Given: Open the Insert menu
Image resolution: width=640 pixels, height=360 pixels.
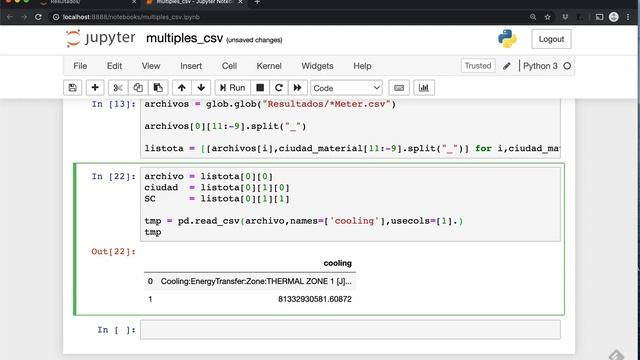Looking at the screenshot, I should pyautogui.click(x=191, y=66).
